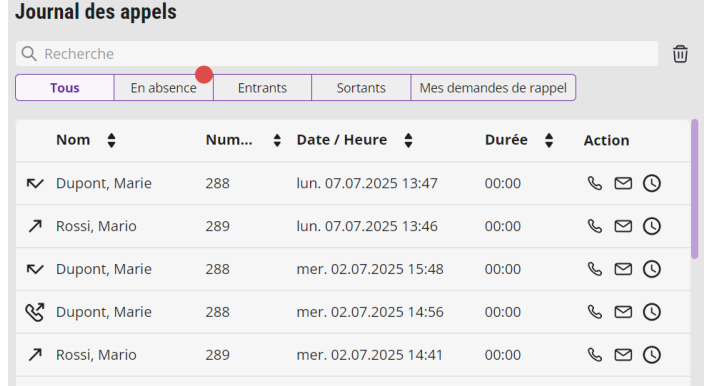Click the missed call arrow icon at 13:47
Viewport: 717px width, 386px height.
click(35, 183)
